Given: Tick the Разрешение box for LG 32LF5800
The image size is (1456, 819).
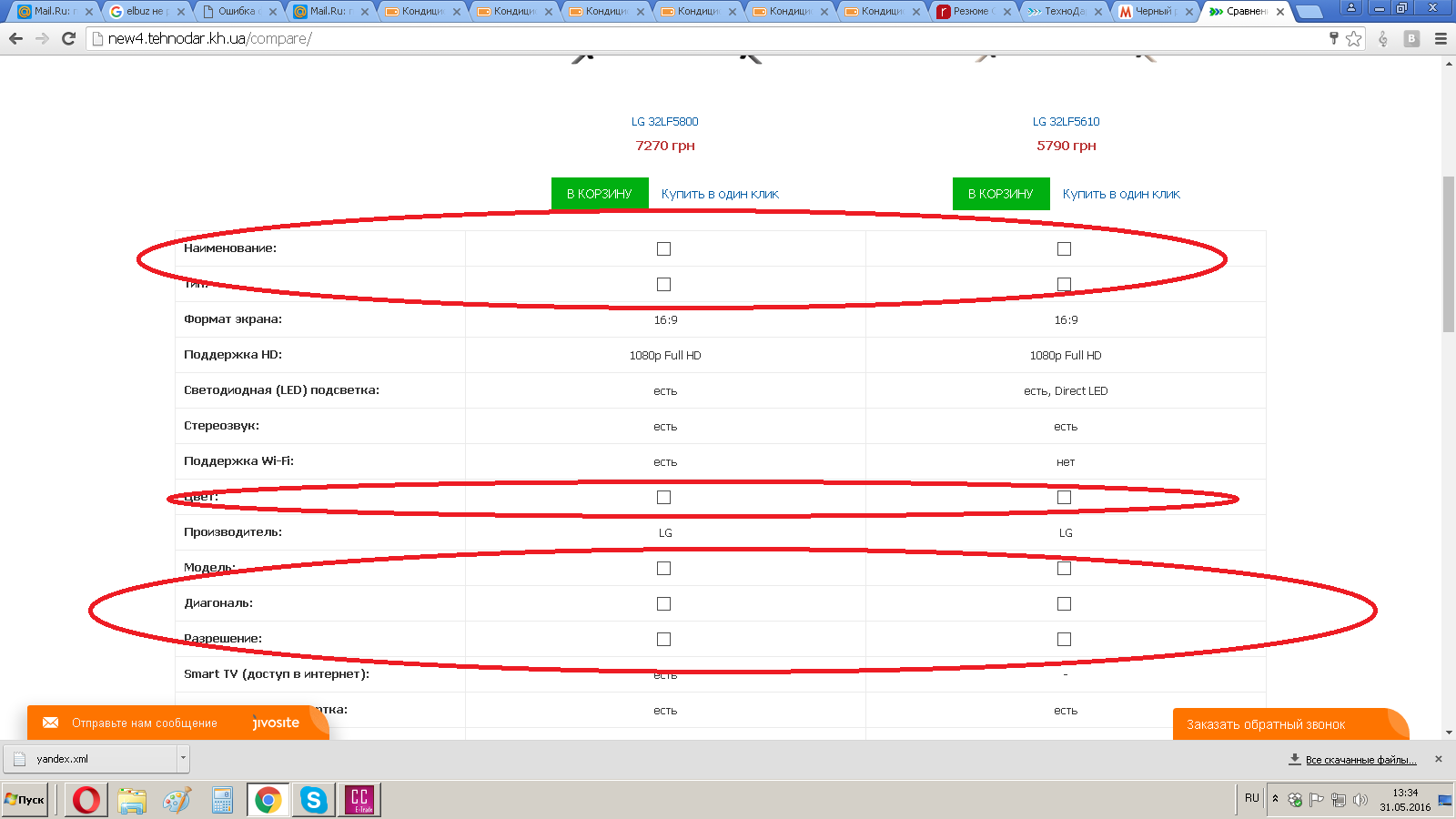Looking at the screenshot, I should click(664, 640).
